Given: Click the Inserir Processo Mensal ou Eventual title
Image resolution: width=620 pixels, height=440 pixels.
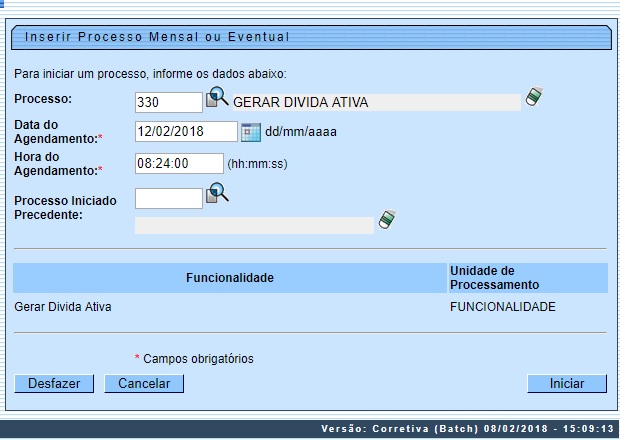Looking at the screenshot, I should click(x=157, y=37).
